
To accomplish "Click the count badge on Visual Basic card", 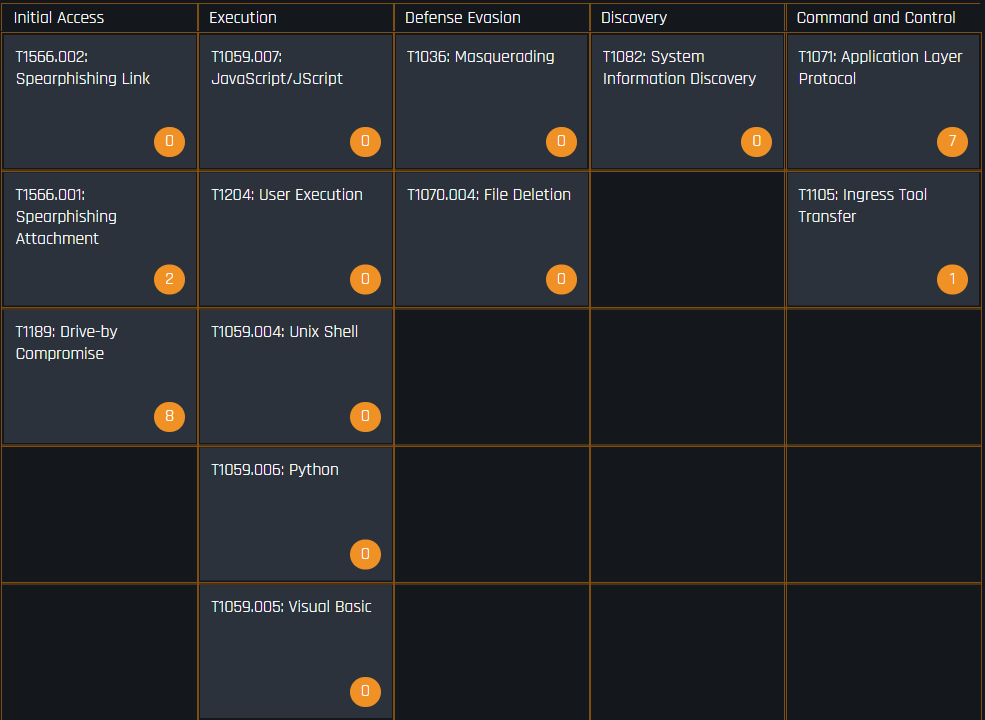I will pyautogui.click(x=365, y=692).
